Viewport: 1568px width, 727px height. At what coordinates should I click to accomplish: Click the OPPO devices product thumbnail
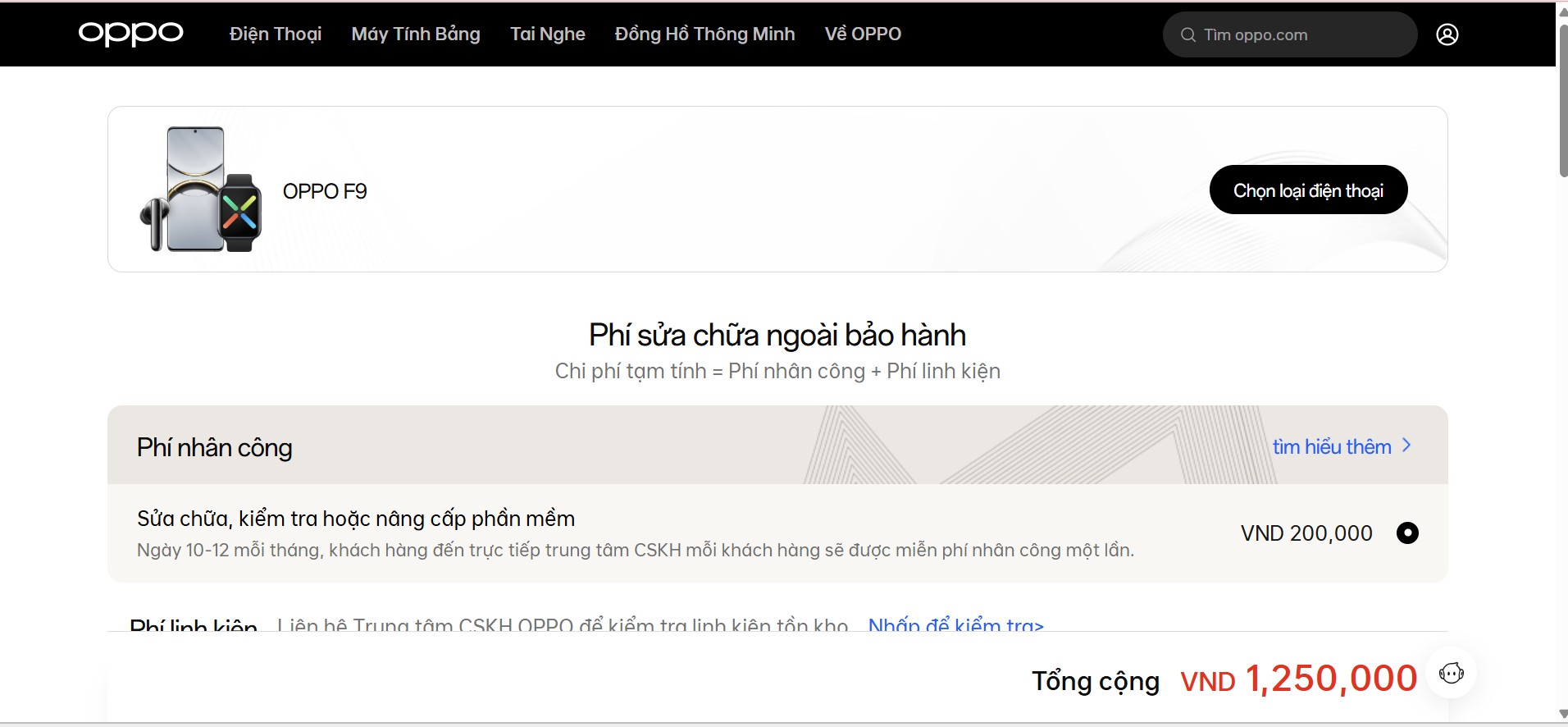tap(201, 190)
